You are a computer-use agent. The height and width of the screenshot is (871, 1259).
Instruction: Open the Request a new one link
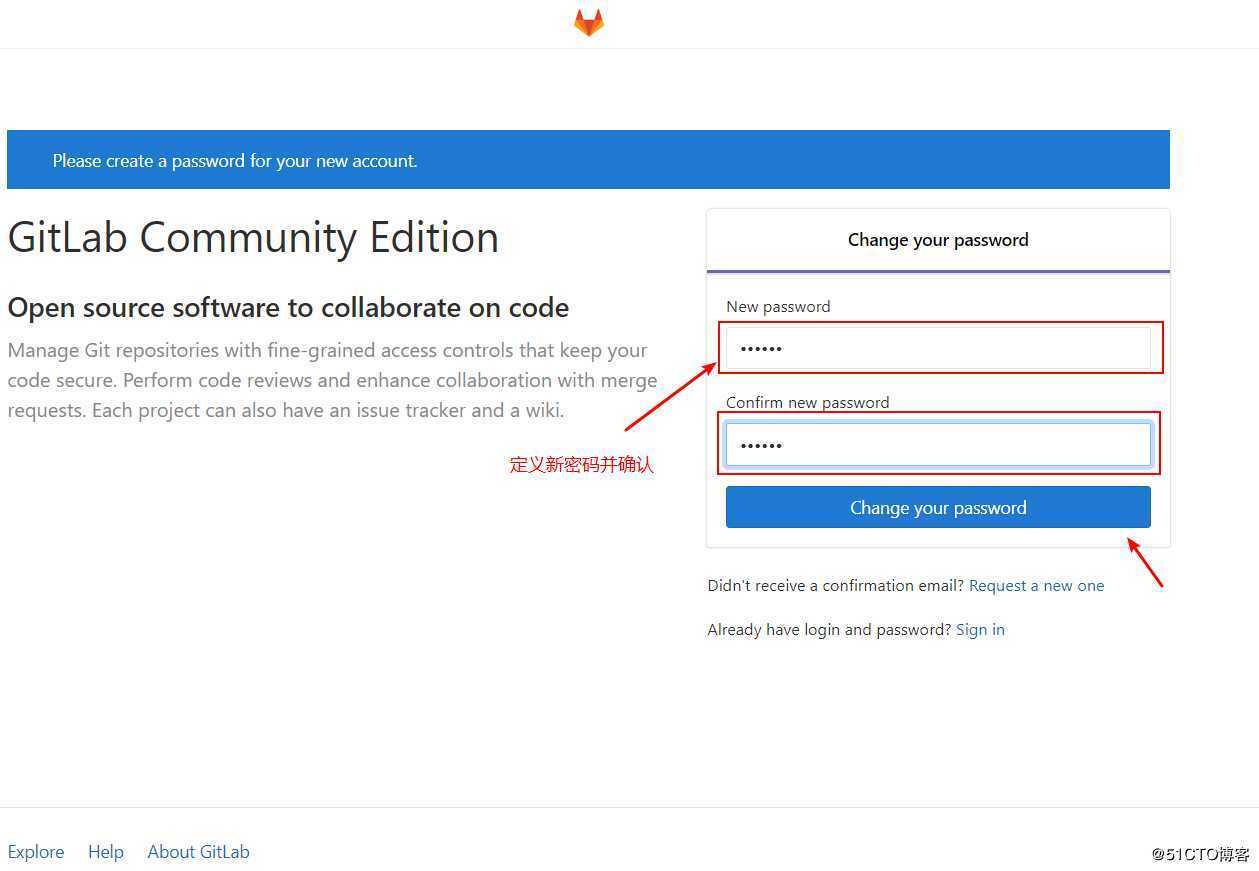(1036, 586)
